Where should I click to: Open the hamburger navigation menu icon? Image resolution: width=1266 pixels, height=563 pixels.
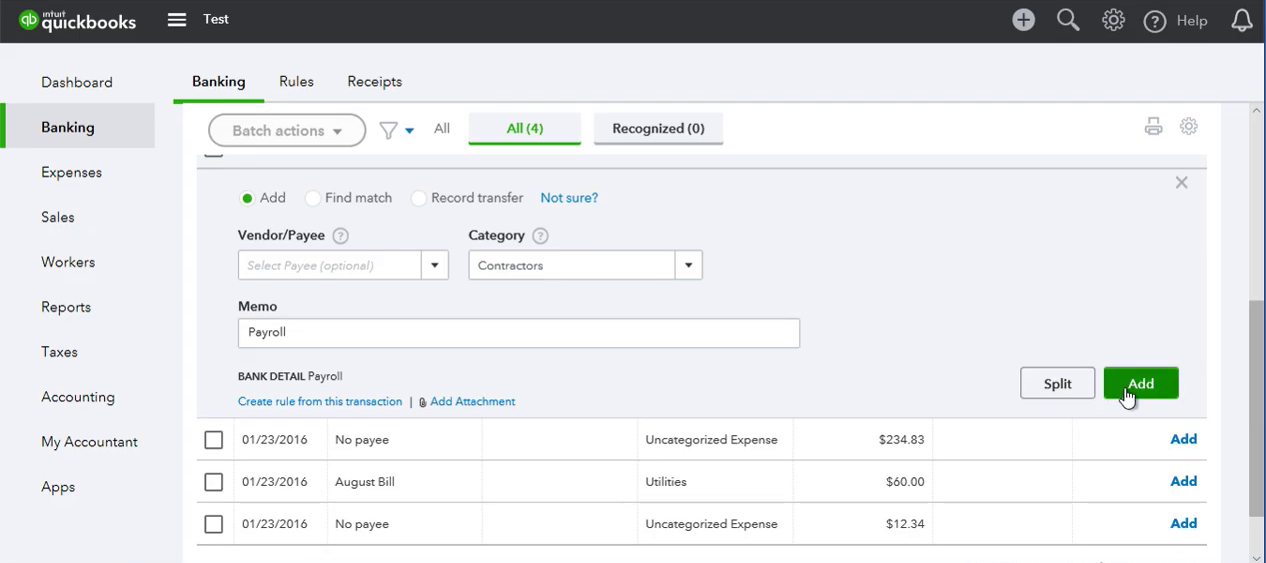coord(177,19)
